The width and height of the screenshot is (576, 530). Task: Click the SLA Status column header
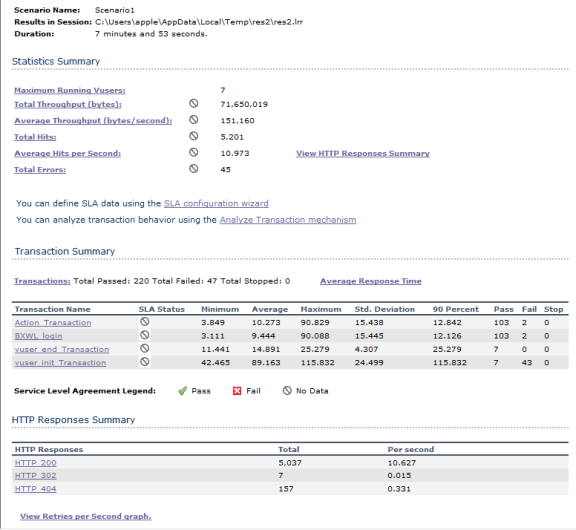[x=162, y=309]
